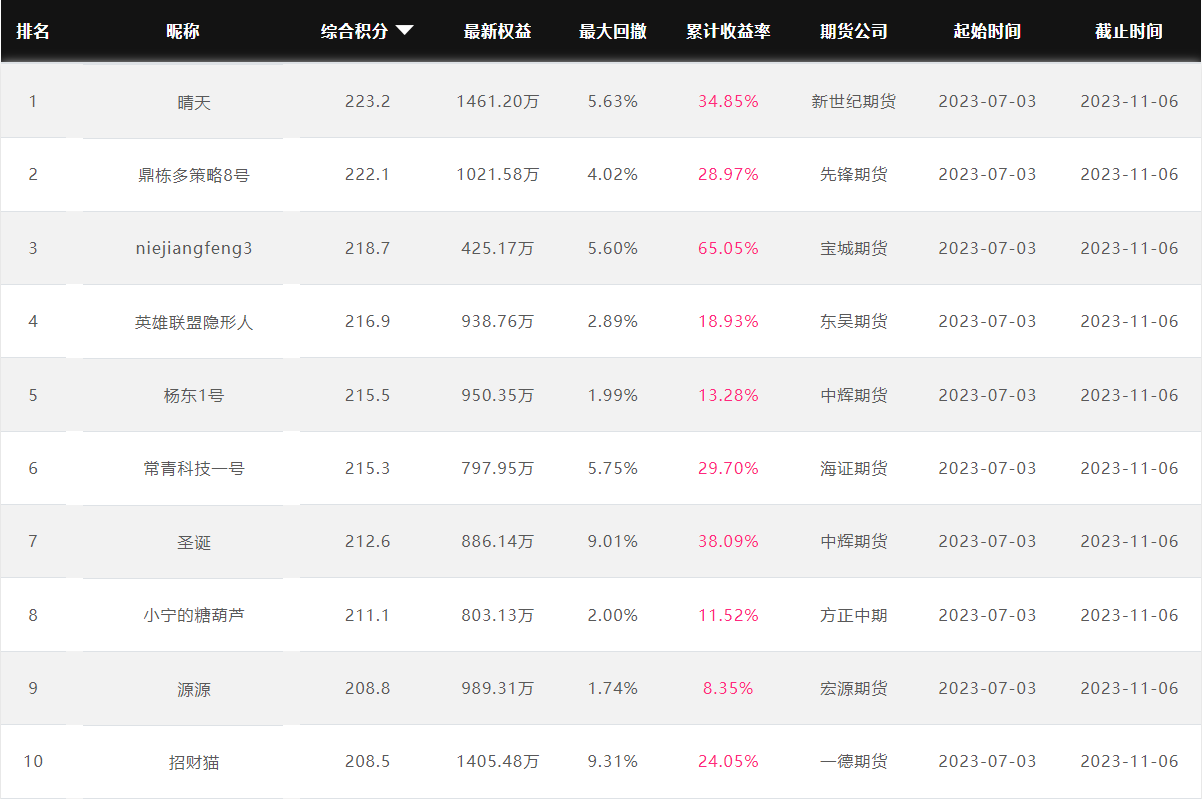Viewport: 1202px width, 799px height.
Task: Select drawdown value 2.89%
Action: [x=613, y=321]
